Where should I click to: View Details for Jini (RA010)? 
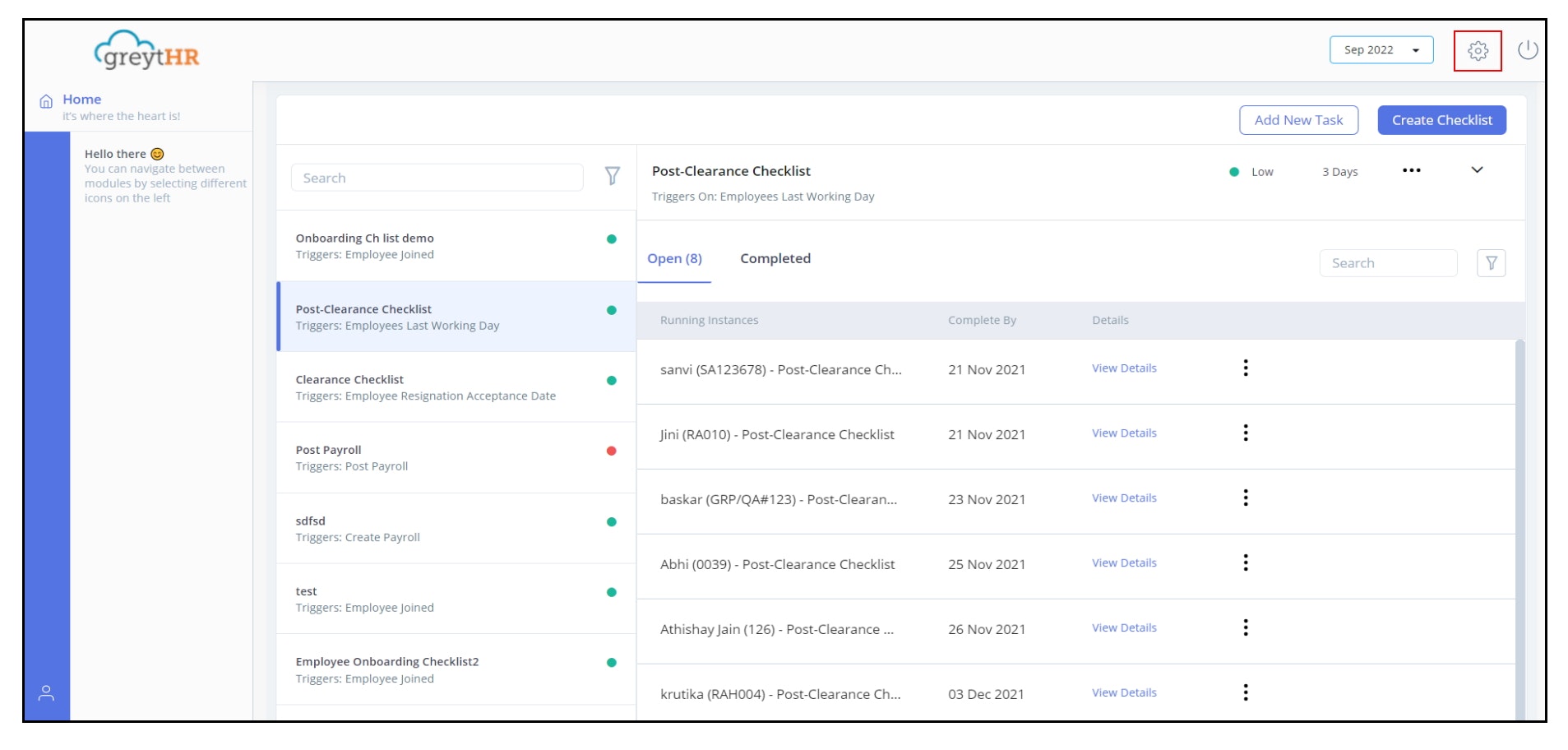1124,433
